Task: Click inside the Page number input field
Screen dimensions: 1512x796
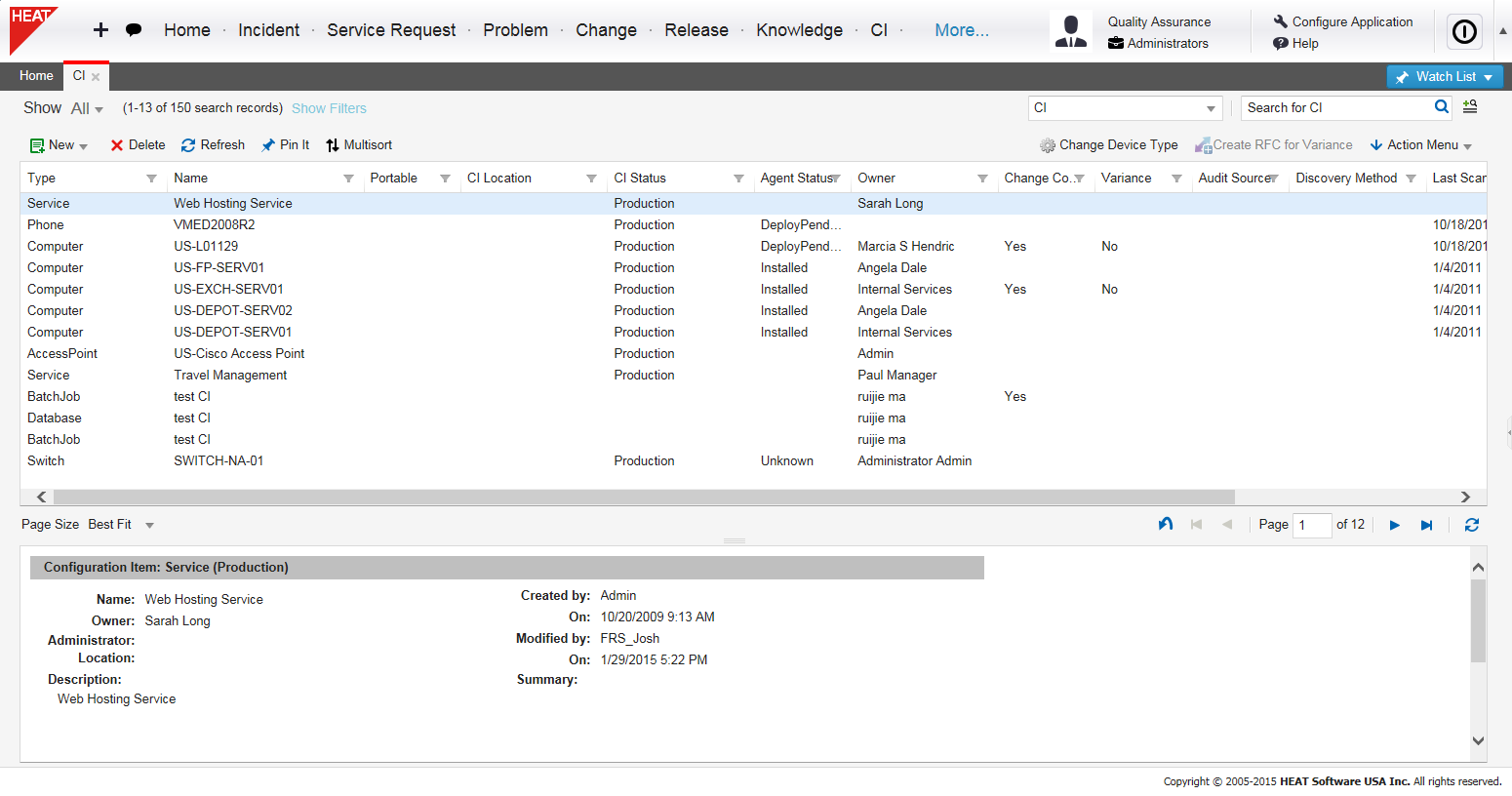Action: pos(1312,525)
